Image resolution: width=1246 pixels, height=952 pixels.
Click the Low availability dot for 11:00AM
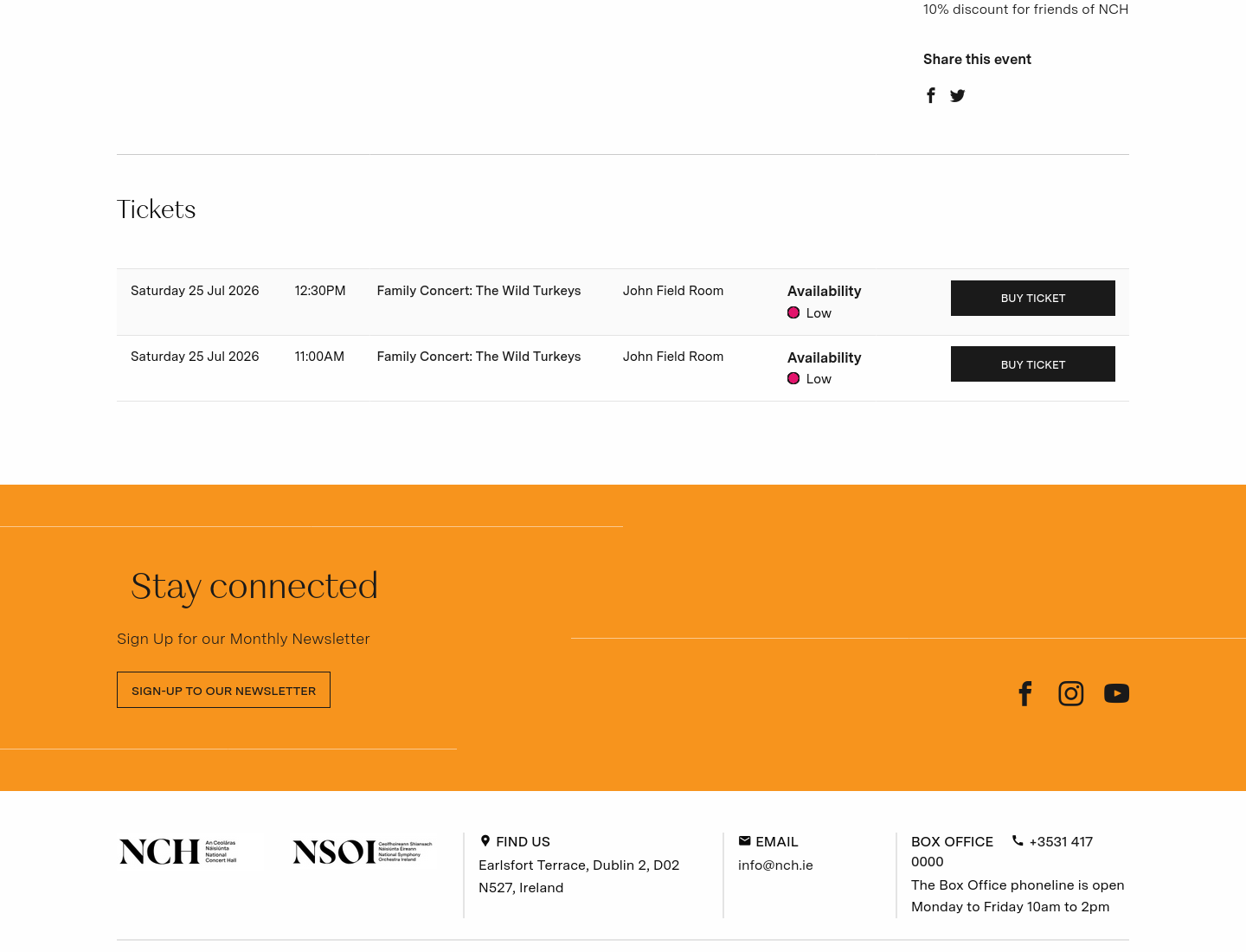[793, 378]
